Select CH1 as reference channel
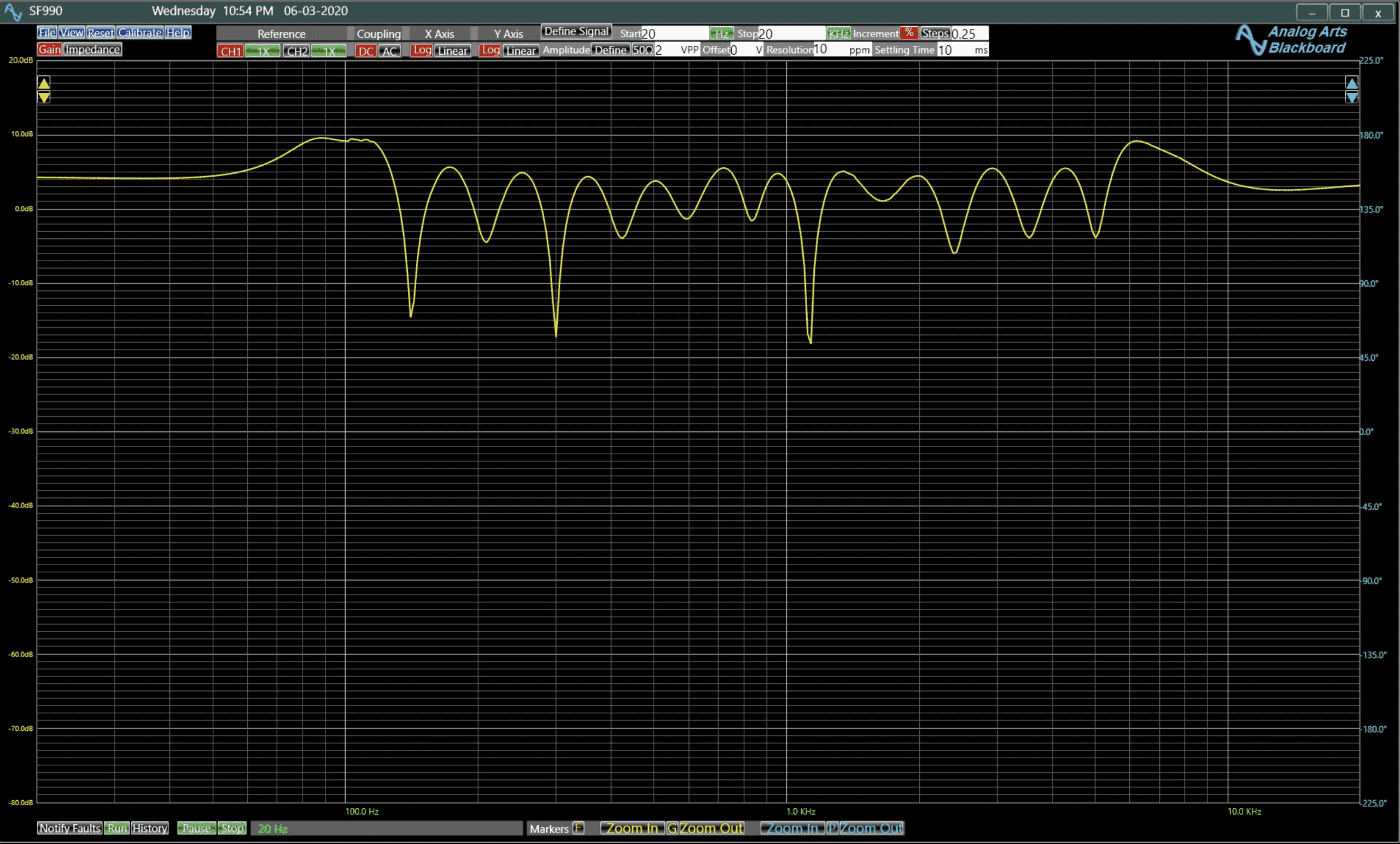Viewport: 1400px width, 844px height. [x=231, y=51]
